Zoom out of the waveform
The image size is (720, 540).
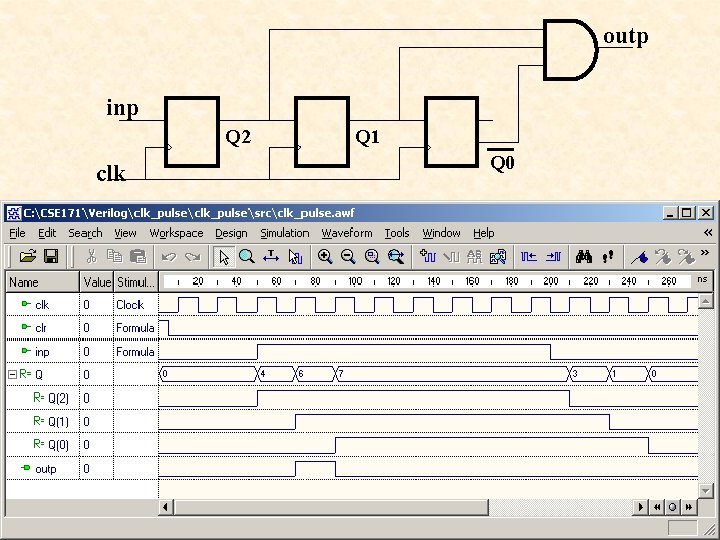pyautogui.click(x=348, y=256)
